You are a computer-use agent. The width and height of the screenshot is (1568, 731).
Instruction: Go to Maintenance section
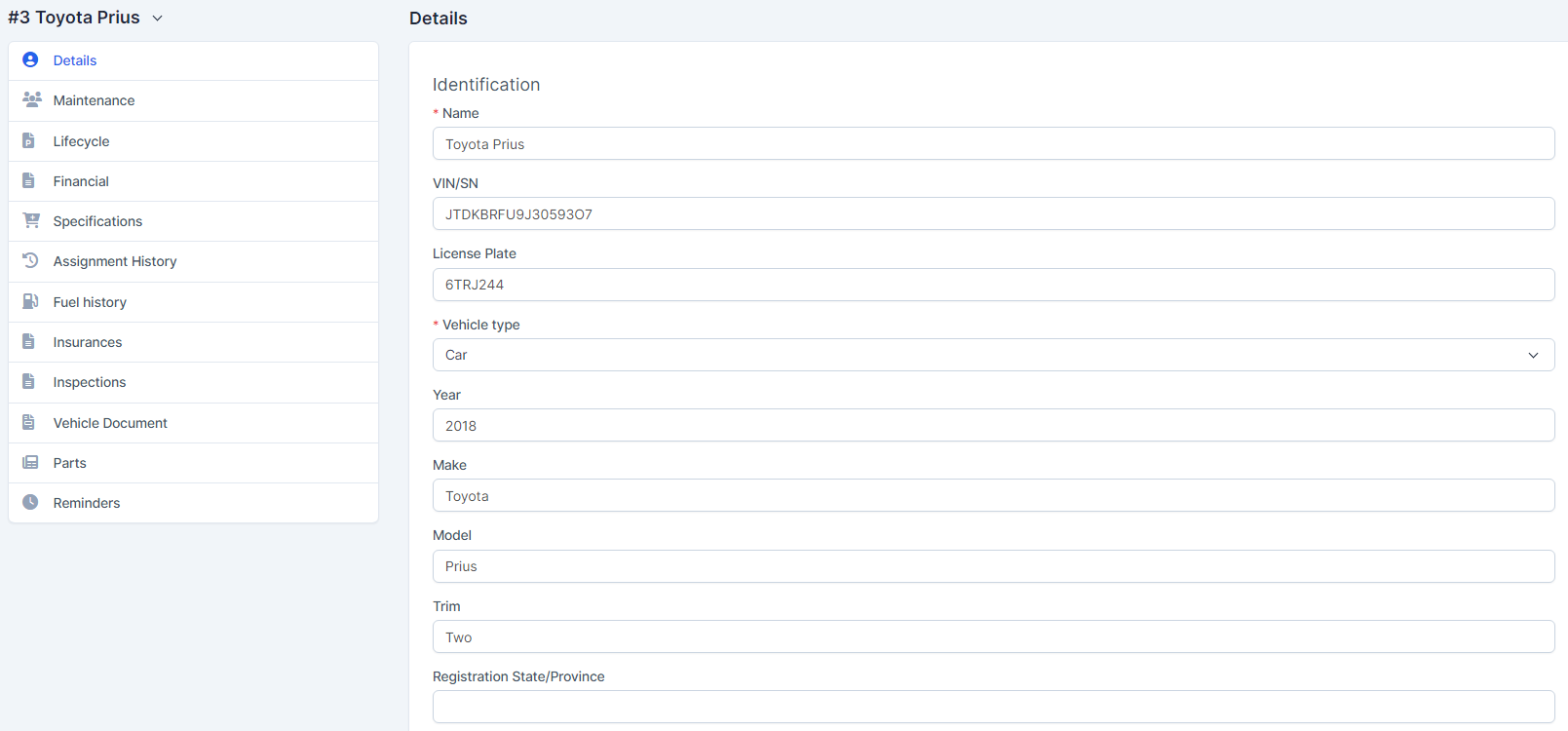193,100
